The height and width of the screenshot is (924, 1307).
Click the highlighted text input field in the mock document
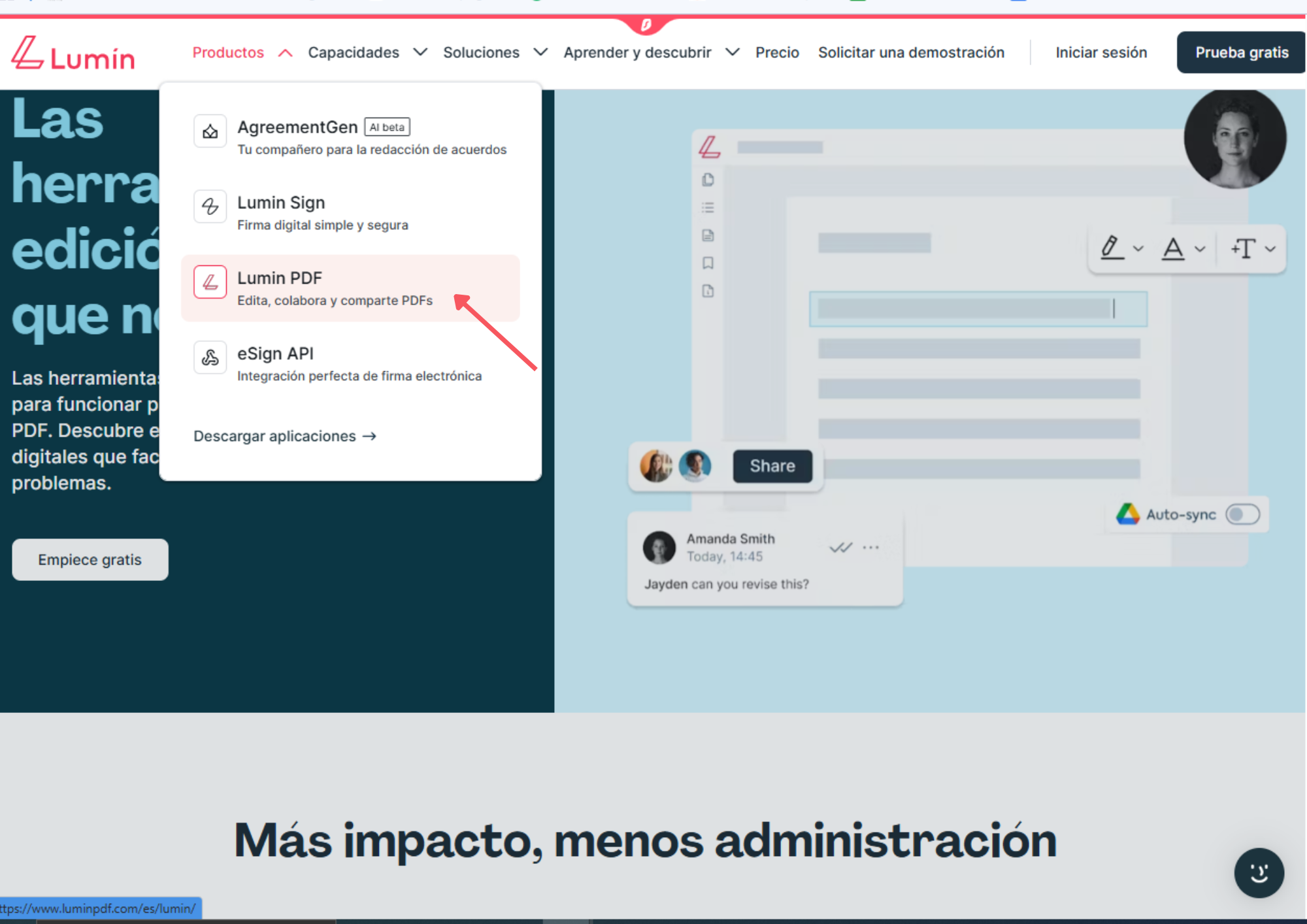pos(978,308)
